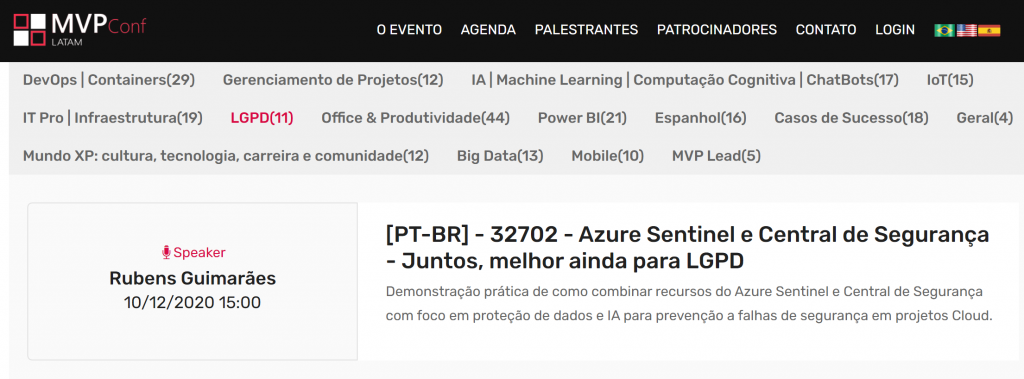The height and width of the screenshot is (379, 1024).
Task: Filter sessions by Power BI(21)
Action: tap(582, 118)
